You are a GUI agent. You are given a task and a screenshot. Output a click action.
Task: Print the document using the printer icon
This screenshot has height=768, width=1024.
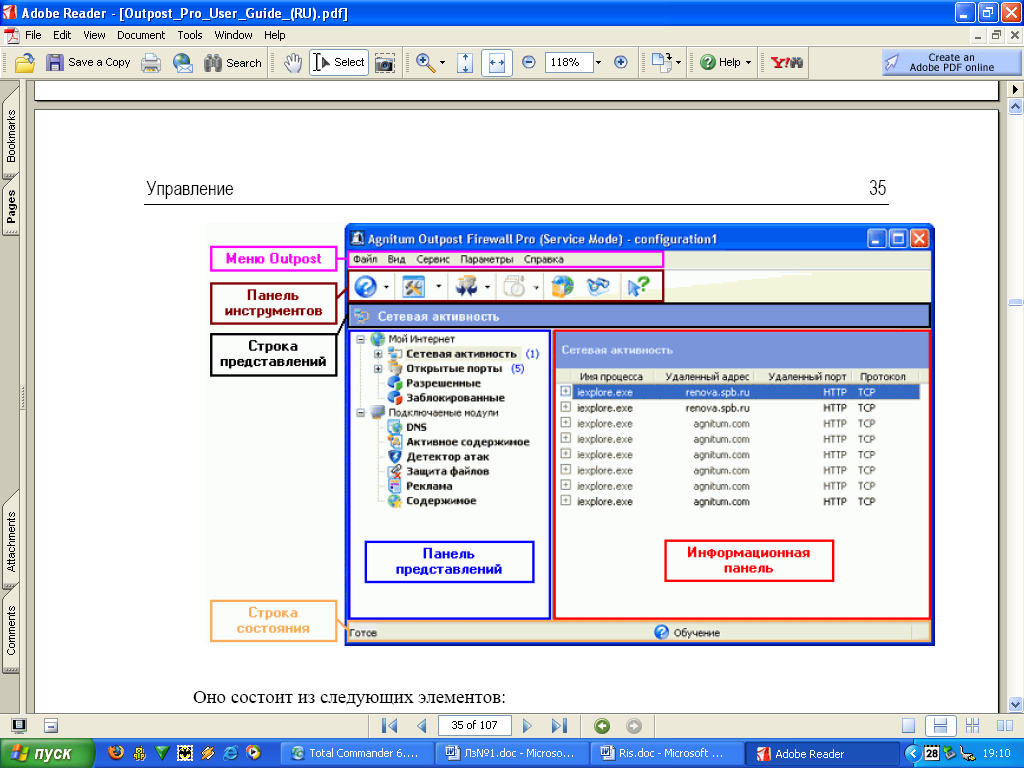click(151, 63)
